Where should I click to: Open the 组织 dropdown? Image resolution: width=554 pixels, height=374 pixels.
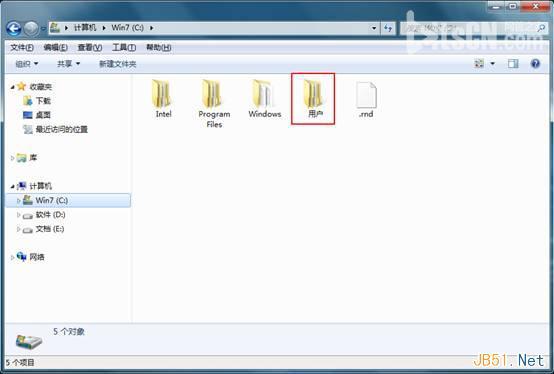pos(26,64)
